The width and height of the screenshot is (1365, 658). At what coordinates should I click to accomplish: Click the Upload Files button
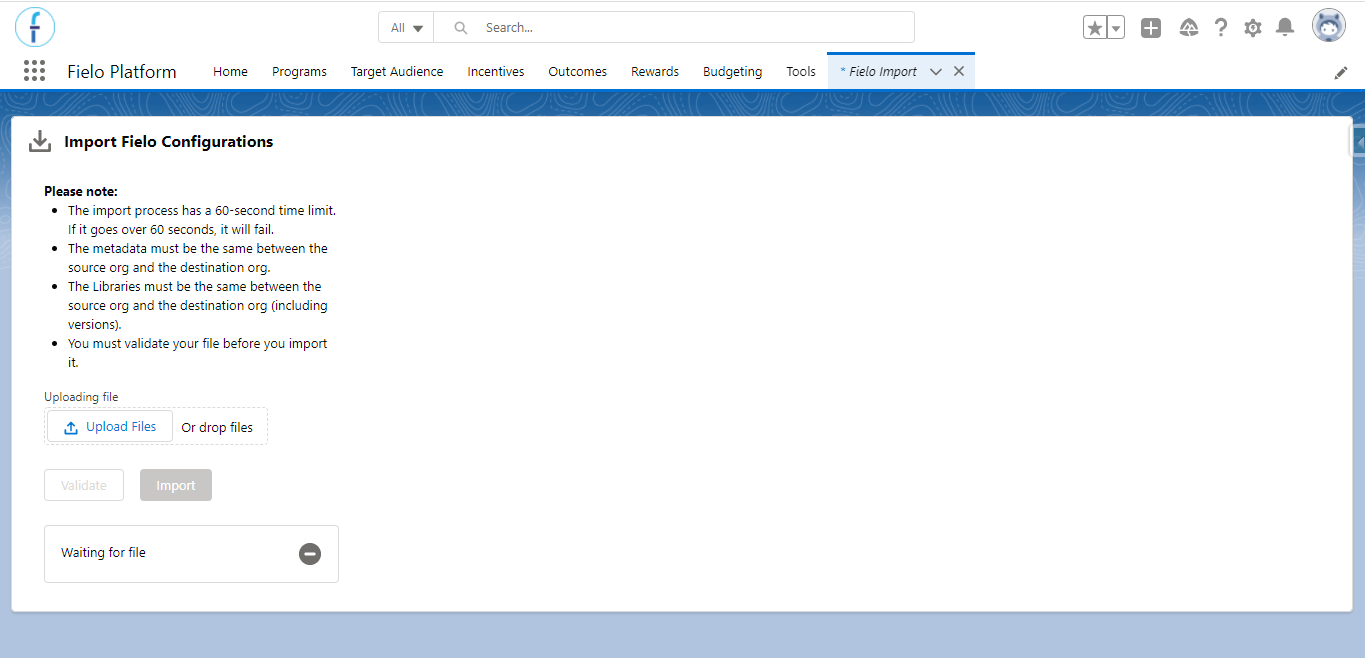110,427
